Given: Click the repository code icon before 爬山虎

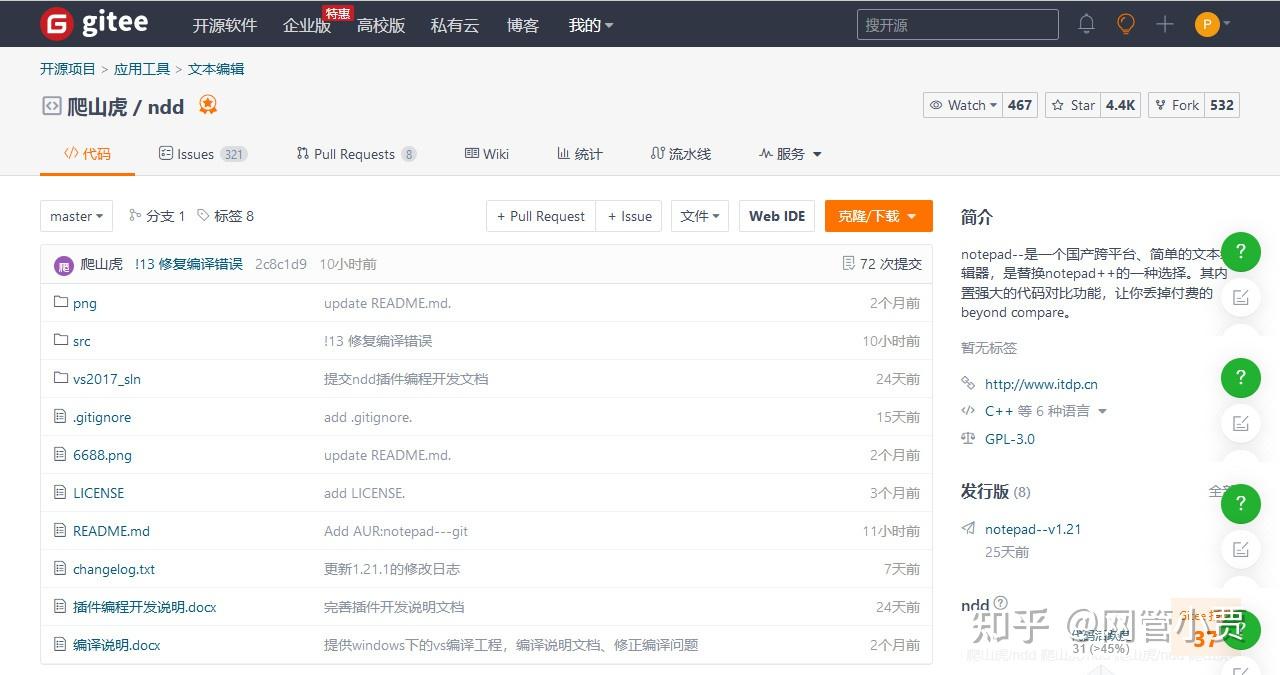Looking at the screenshot, I should click(x=51, y=105).
